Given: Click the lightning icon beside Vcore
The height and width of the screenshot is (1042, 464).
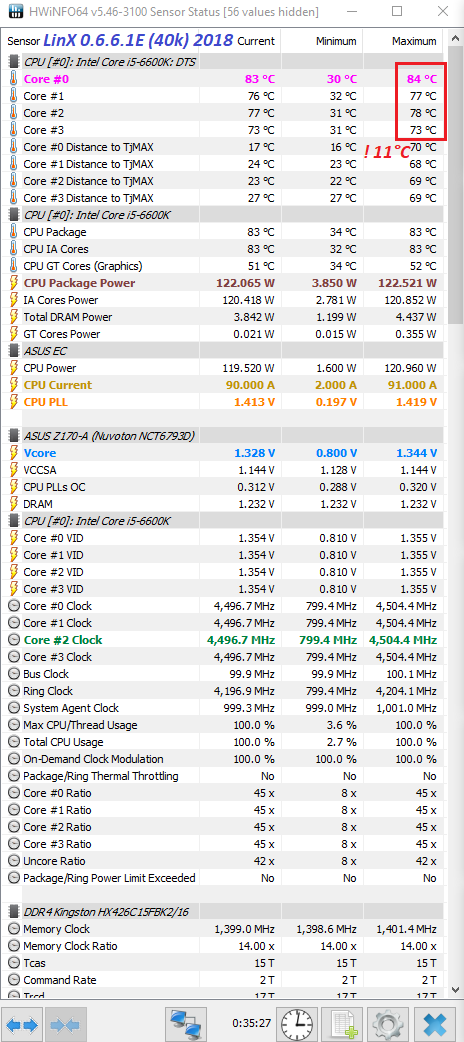Looking at the screenshot, I should (x=13, y=453).
